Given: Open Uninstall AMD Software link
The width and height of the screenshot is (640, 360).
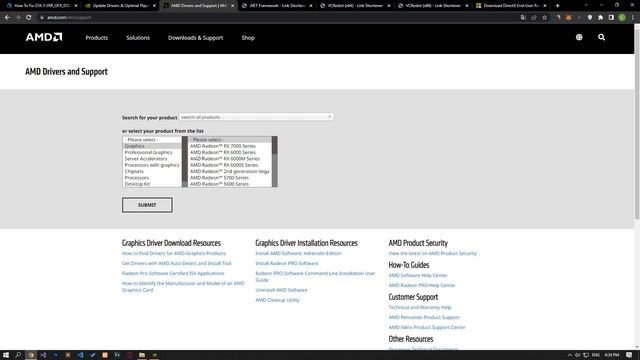Looking at the screenshot, I should [281, 290].
